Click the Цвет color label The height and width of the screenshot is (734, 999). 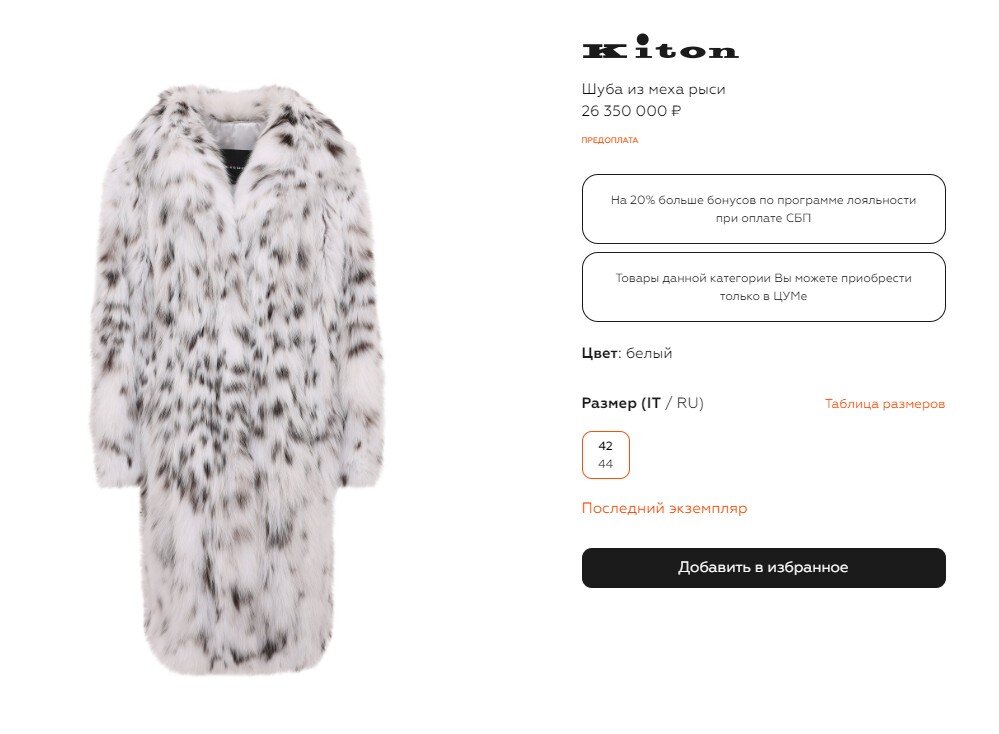point(600,353)
